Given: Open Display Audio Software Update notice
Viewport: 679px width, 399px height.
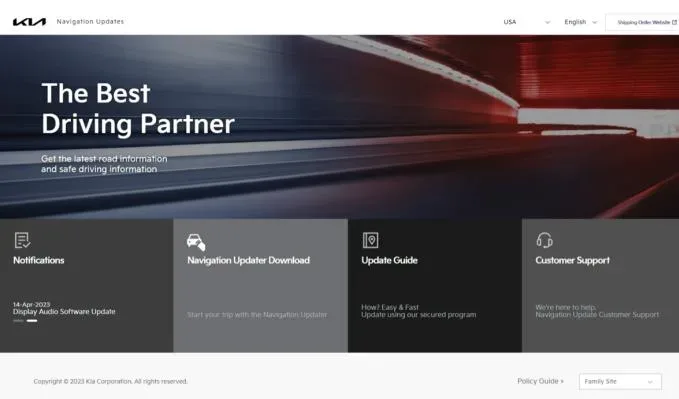Looking at the screenshot, I should [64, 311].
